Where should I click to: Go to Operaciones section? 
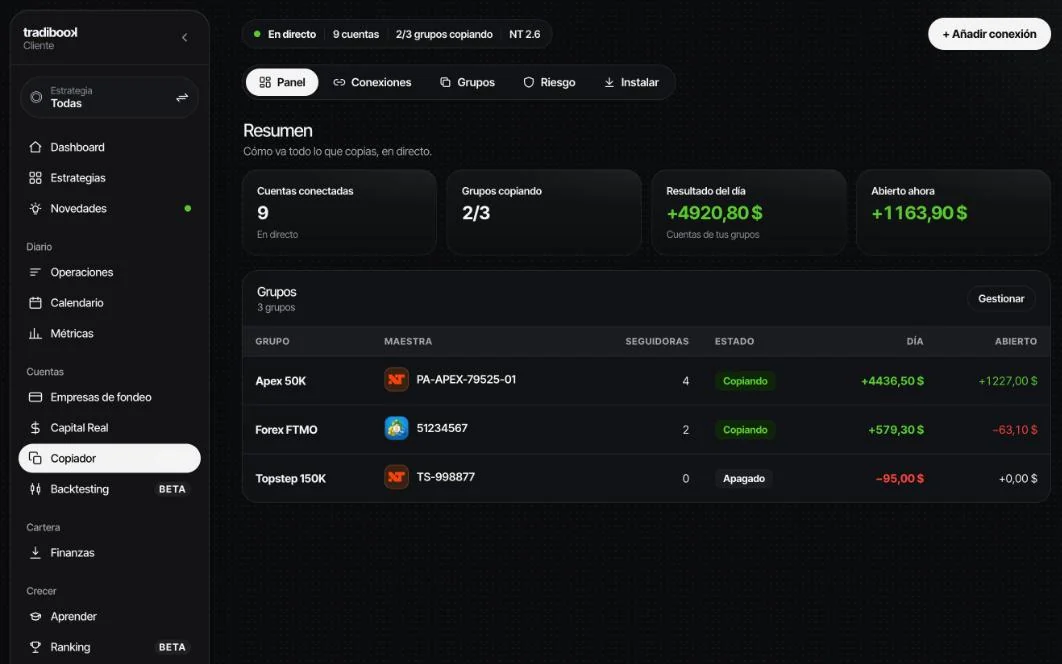tap(109, 272)
